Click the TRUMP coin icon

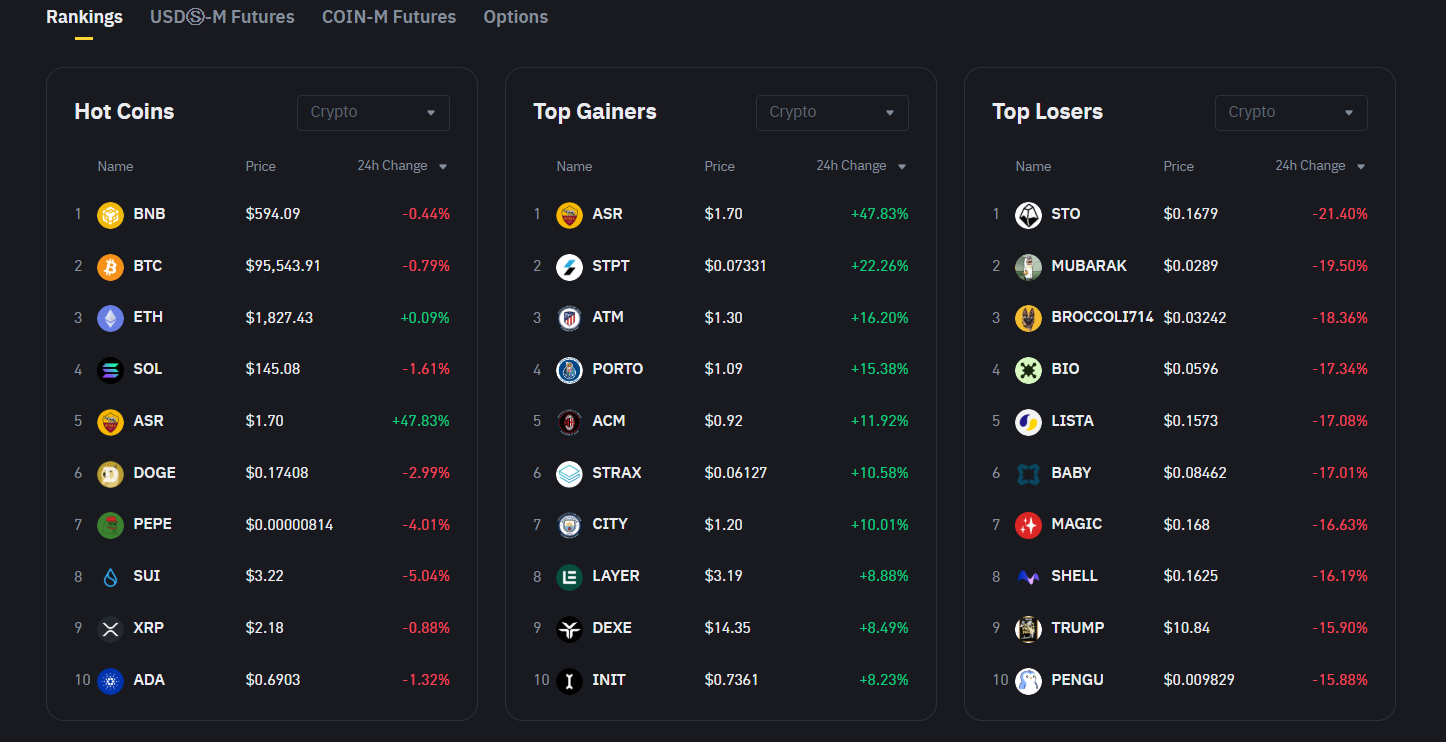1028,628
